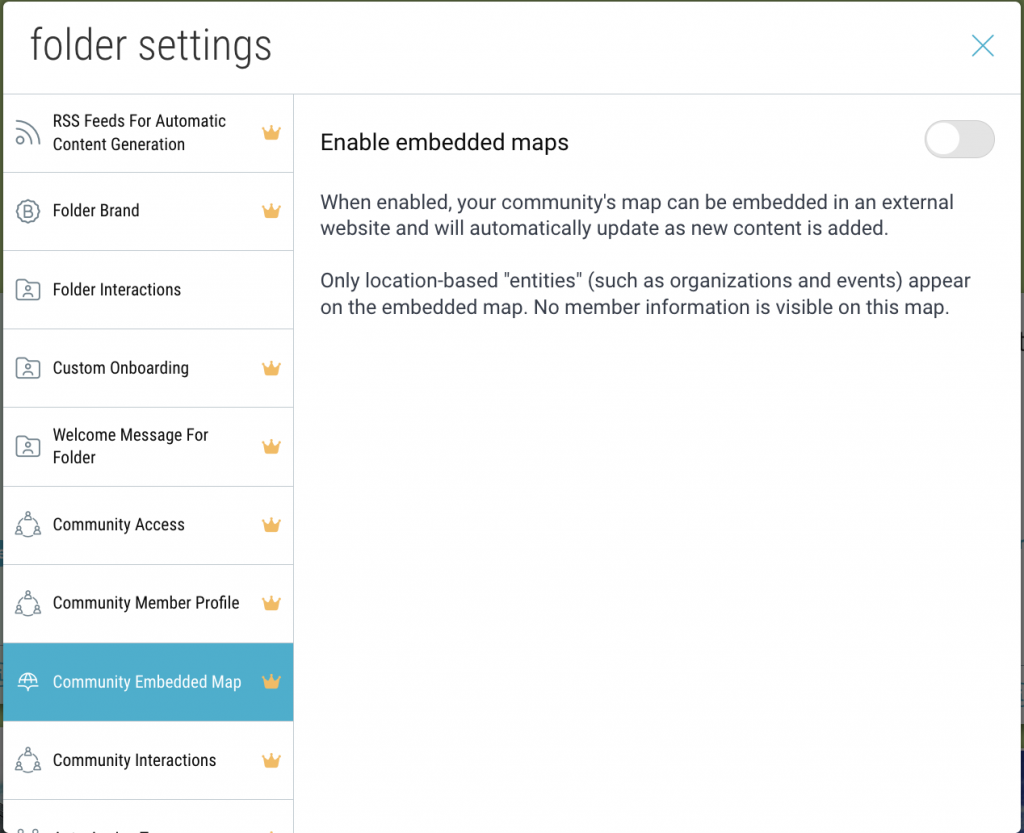Switch to Community Interactions section
The height and width of the screenshot is (833, 1024).
click(x=134, y=761)
